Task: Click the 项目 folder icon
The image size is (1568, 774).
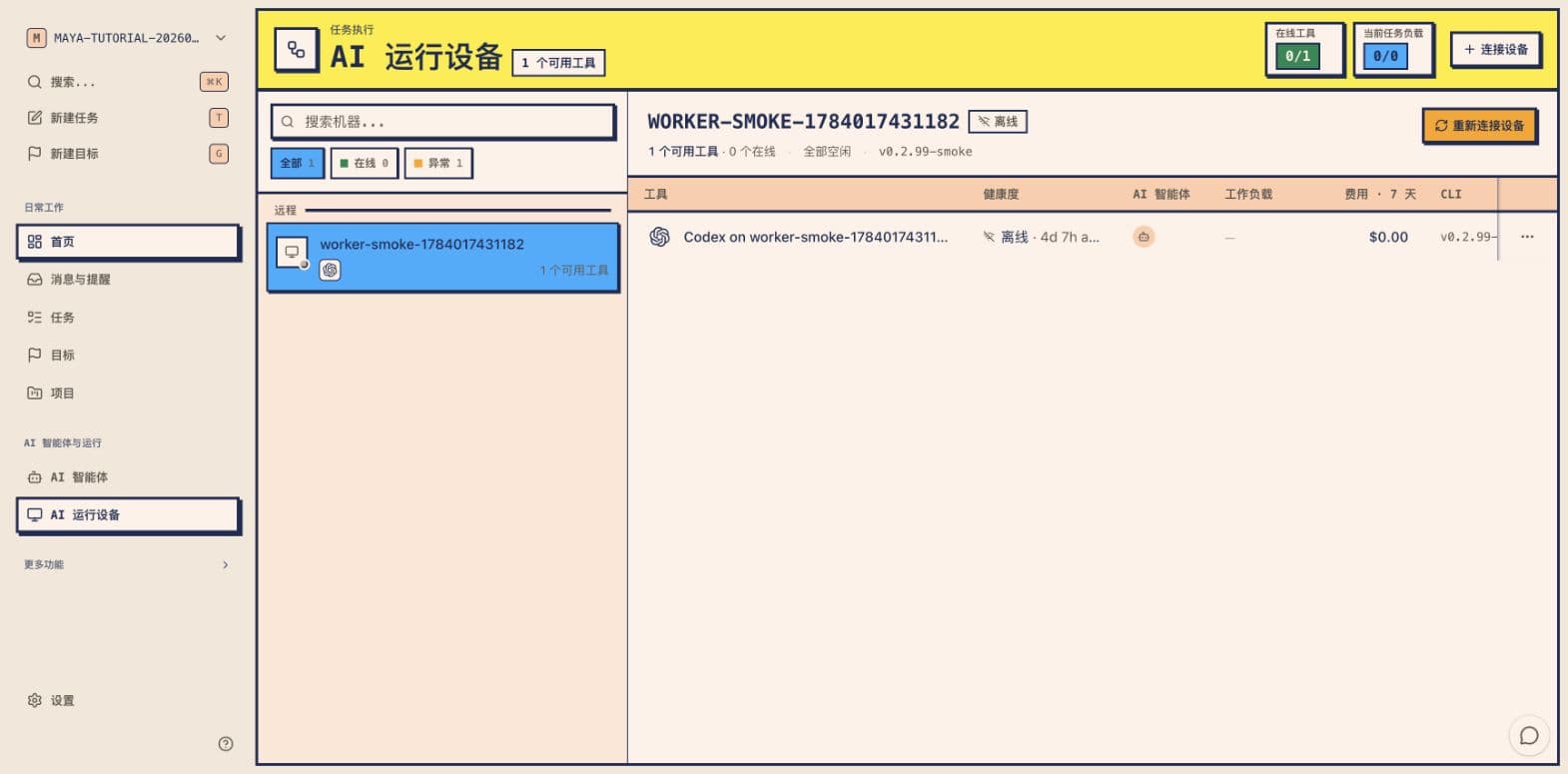Action: (35, 392)
